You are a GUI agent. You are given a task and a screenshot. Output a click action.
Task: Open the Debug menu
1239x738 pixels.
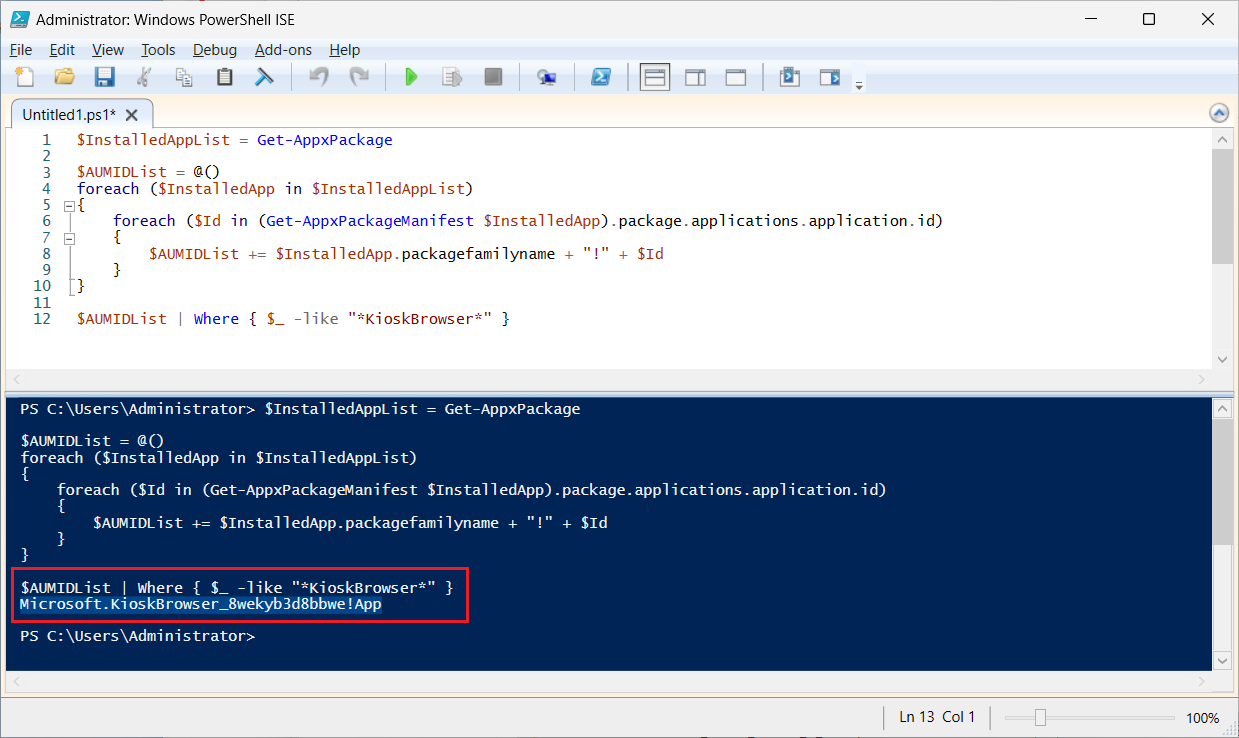[215, 50]
